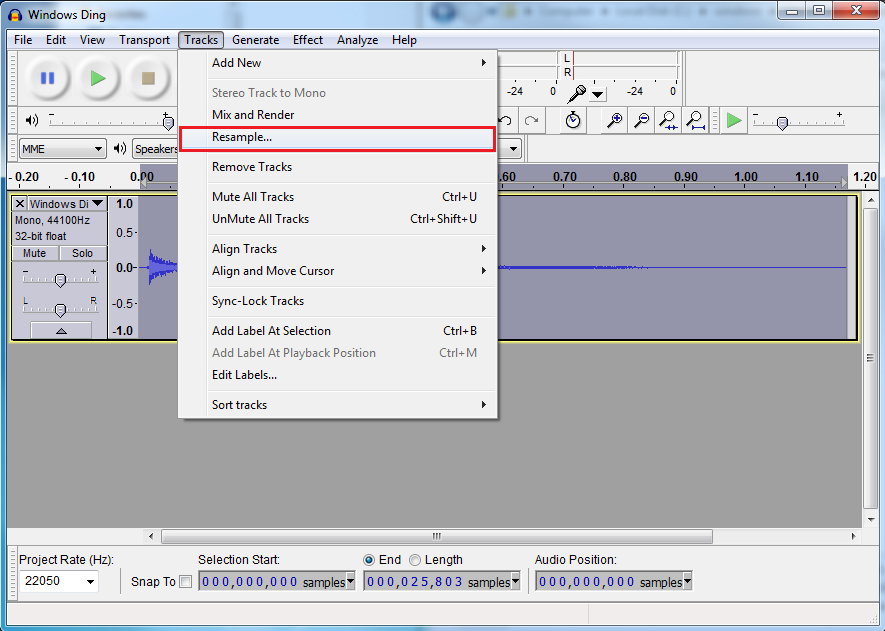This screenshot has height=631, width=885.
Task: Choose Resample... from the Tracks menu
Action: click(242, 137)
